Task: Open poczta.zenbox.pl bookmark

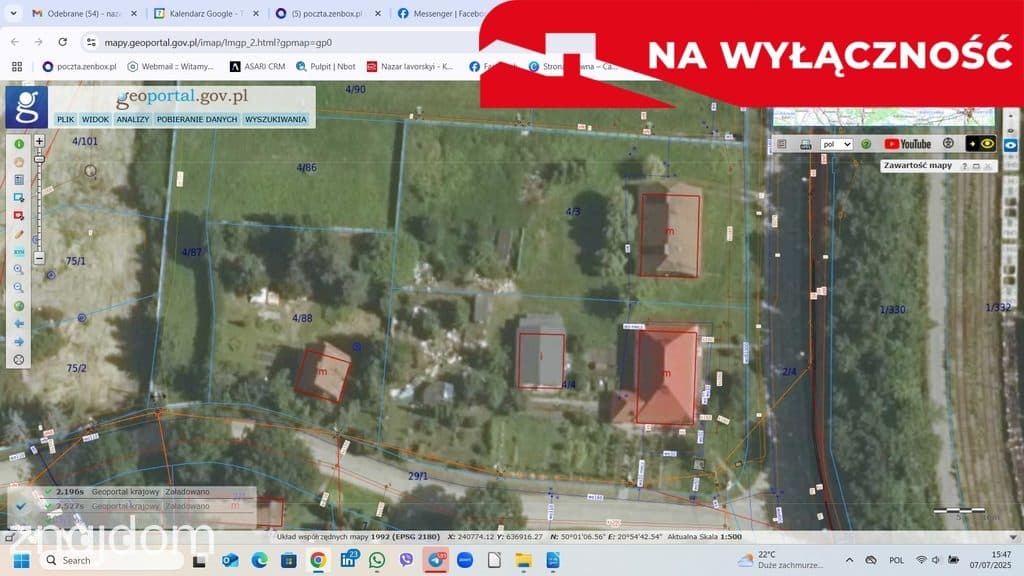Action: tap(79, 67)
